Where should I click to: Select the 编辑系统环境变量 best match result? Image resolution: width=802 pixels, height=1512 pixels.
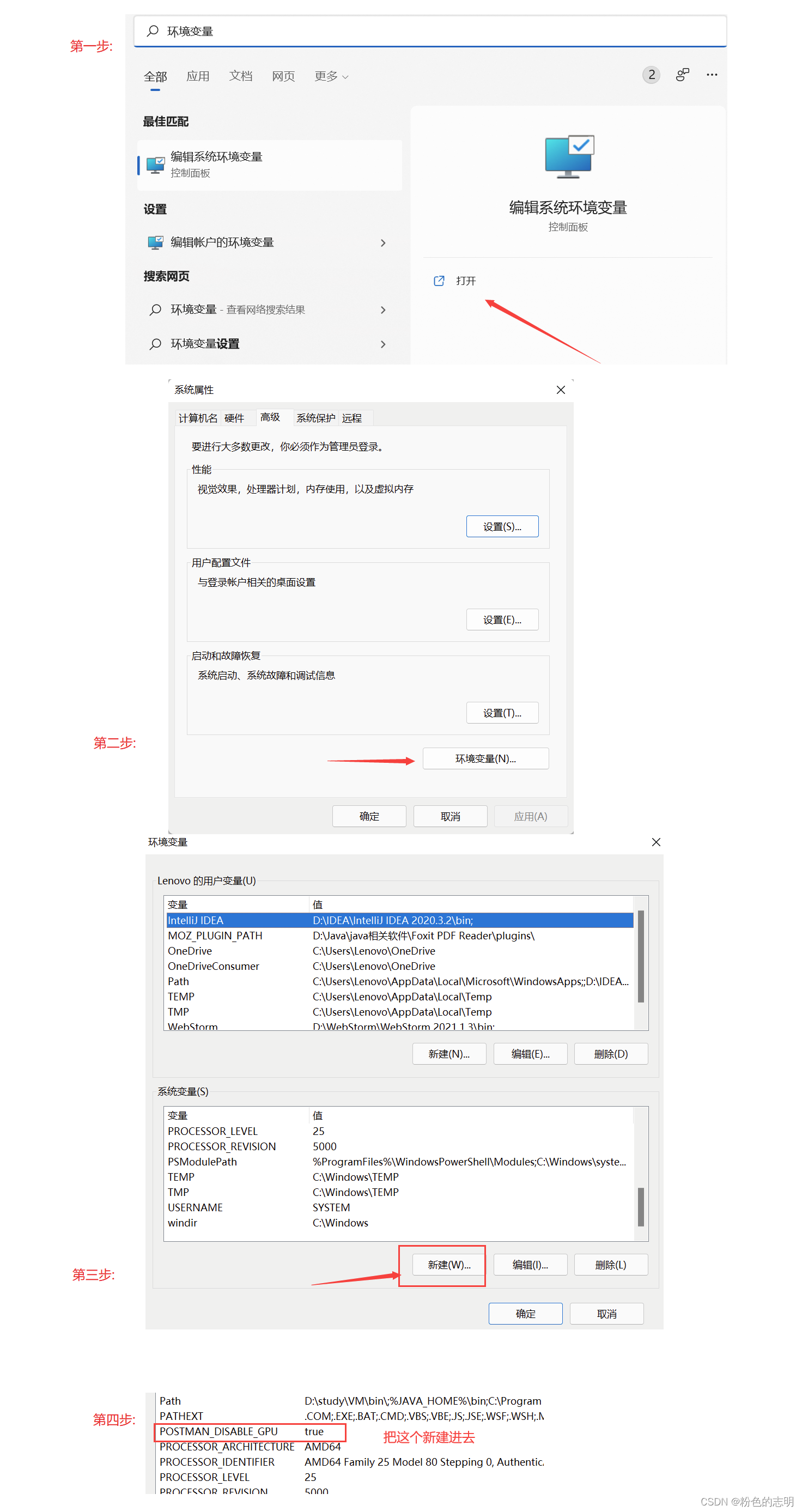270,165
